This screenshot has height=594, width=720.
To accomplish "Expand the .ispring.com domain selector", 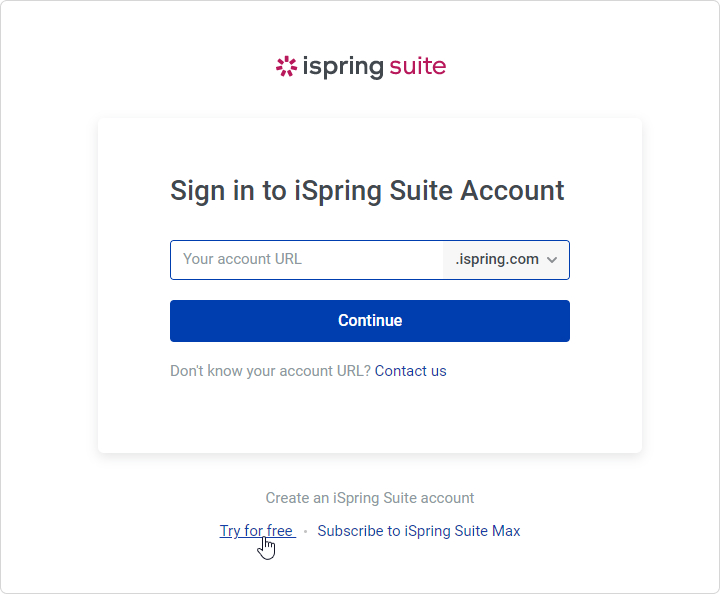I will (506, 260).
